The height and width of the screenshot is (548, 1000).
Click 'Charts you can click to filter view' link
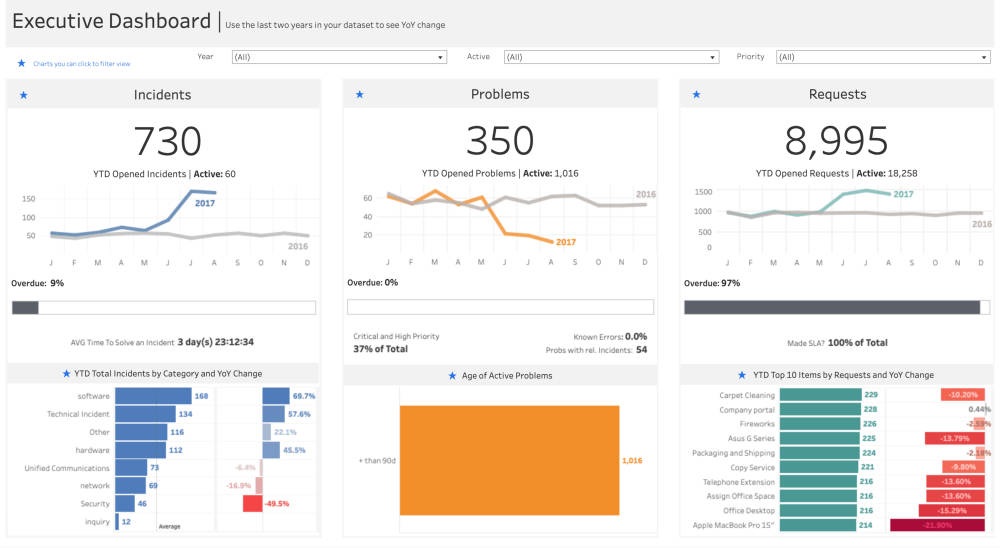[82, 64]
